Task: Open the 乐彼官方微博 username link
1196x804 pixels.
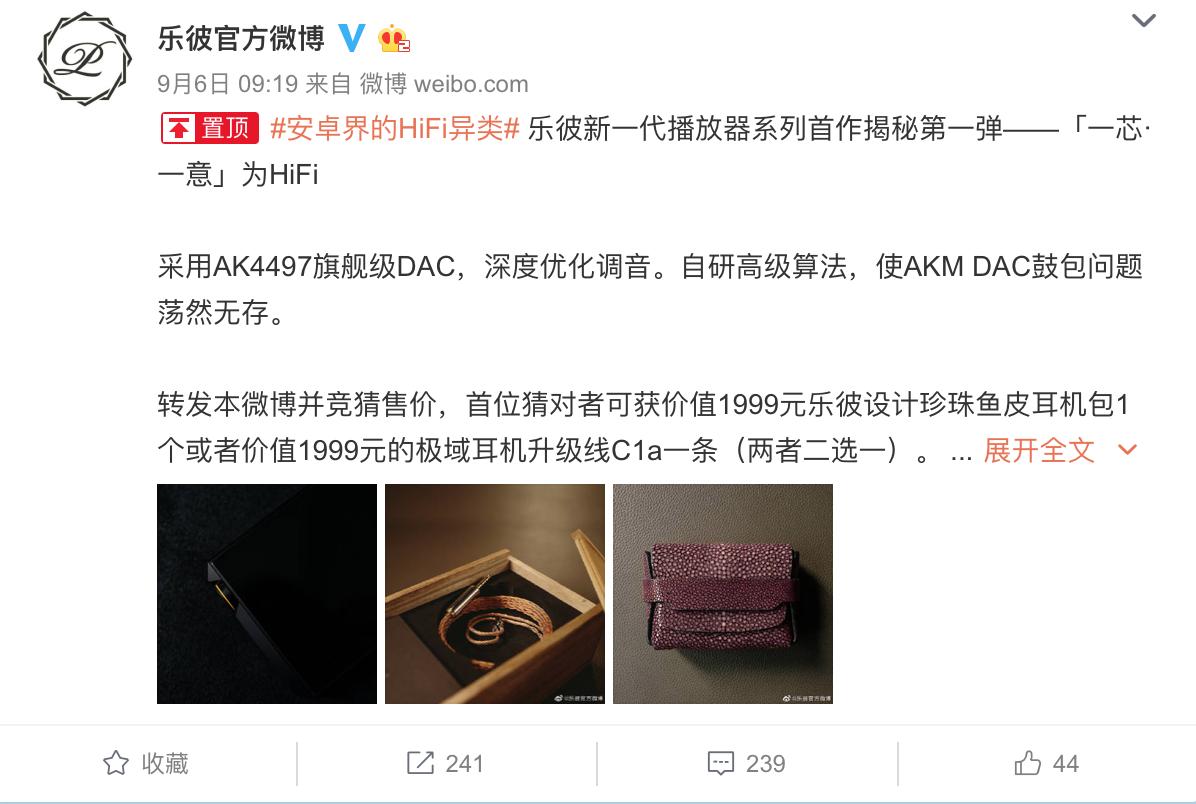Action: pyautogui.click(x=241, y=38)
